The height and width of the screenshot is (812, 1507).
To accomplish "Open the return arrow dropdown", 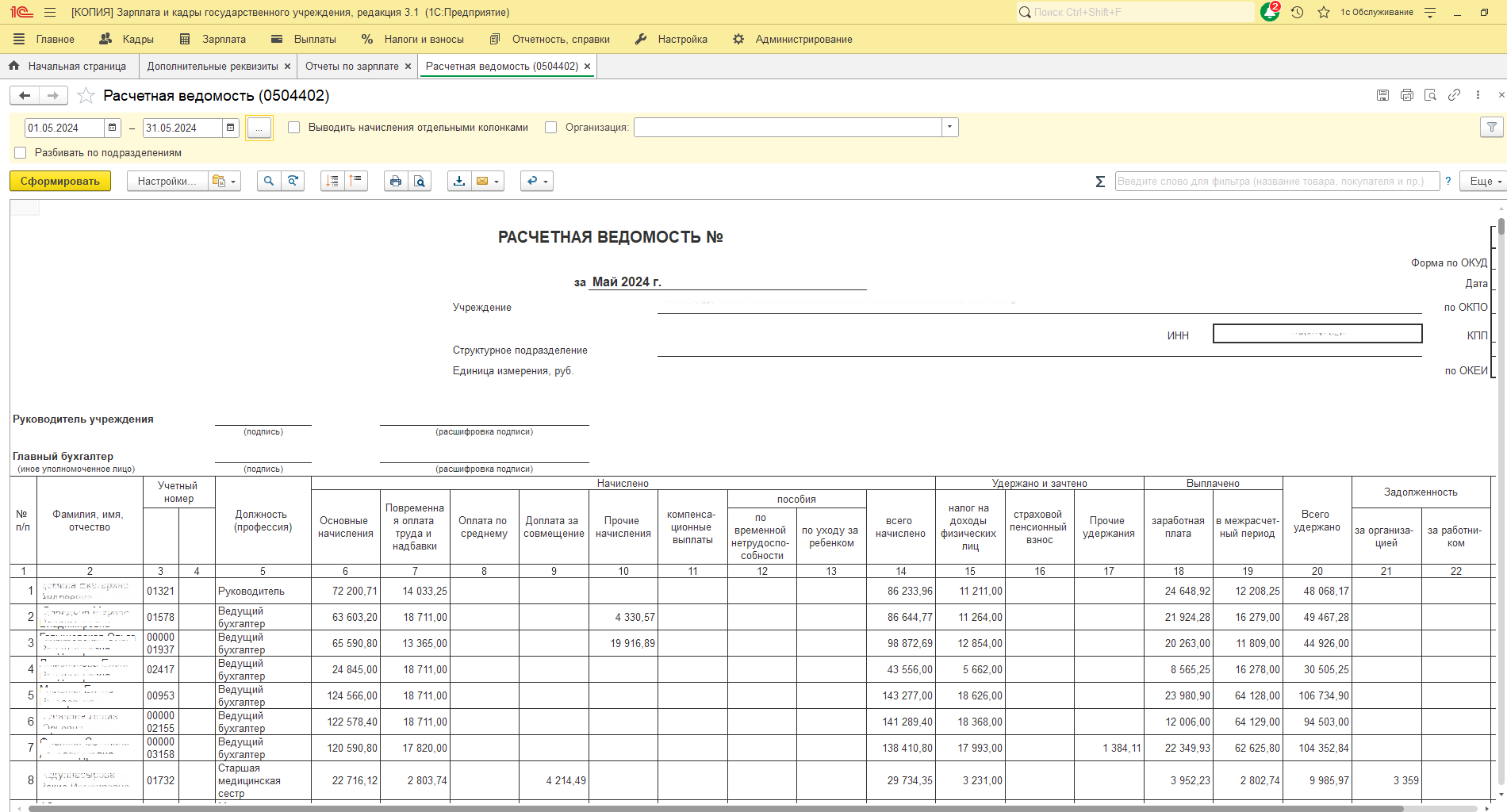I will [537, 181].
